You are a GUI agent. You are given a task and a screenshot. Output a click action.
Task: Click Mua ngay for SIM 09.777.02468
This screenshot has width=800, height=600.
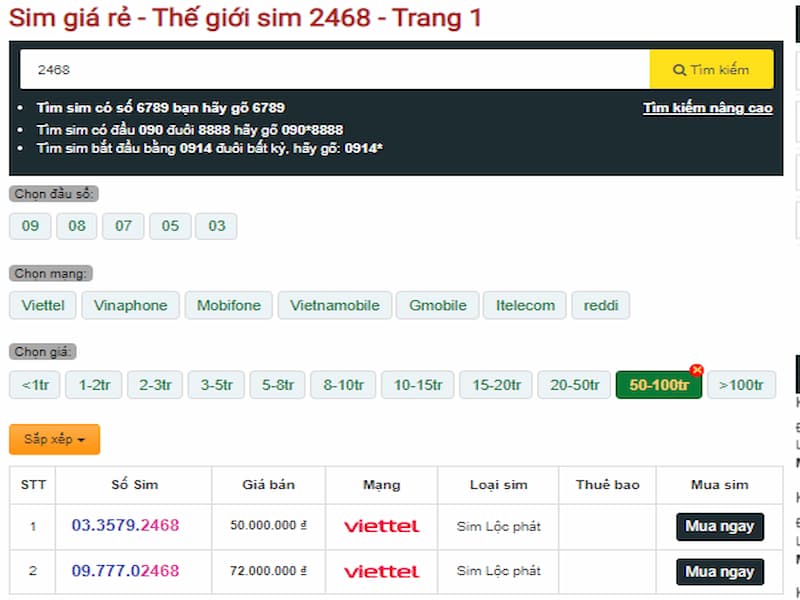[x=720, y=571]
